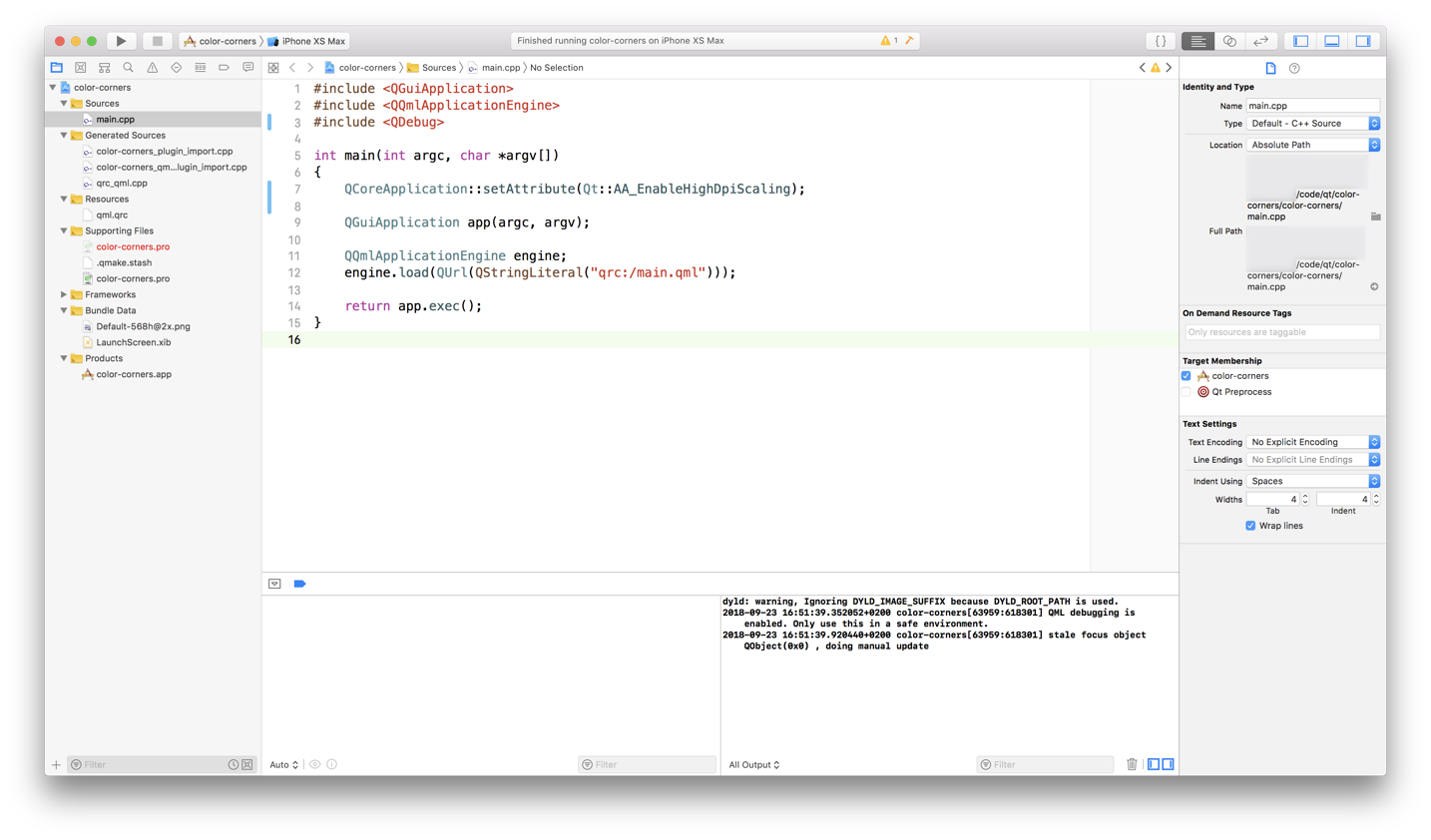Open the Test navigator diamond icon
Screen dimensions: 1431x840
tap(177, 68)
